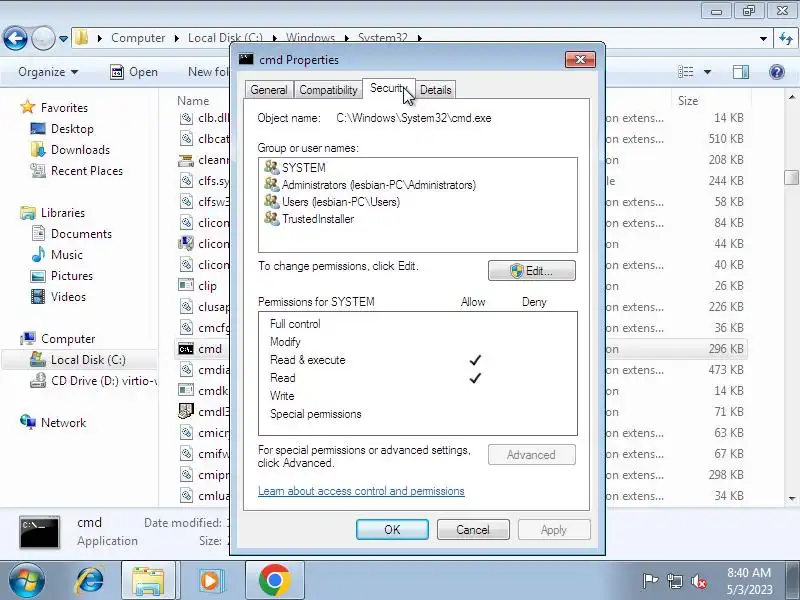This screenshot has height=600, width=800.
Task: Open Learn about access control and permissions link
Action: [x=361, y=491]
